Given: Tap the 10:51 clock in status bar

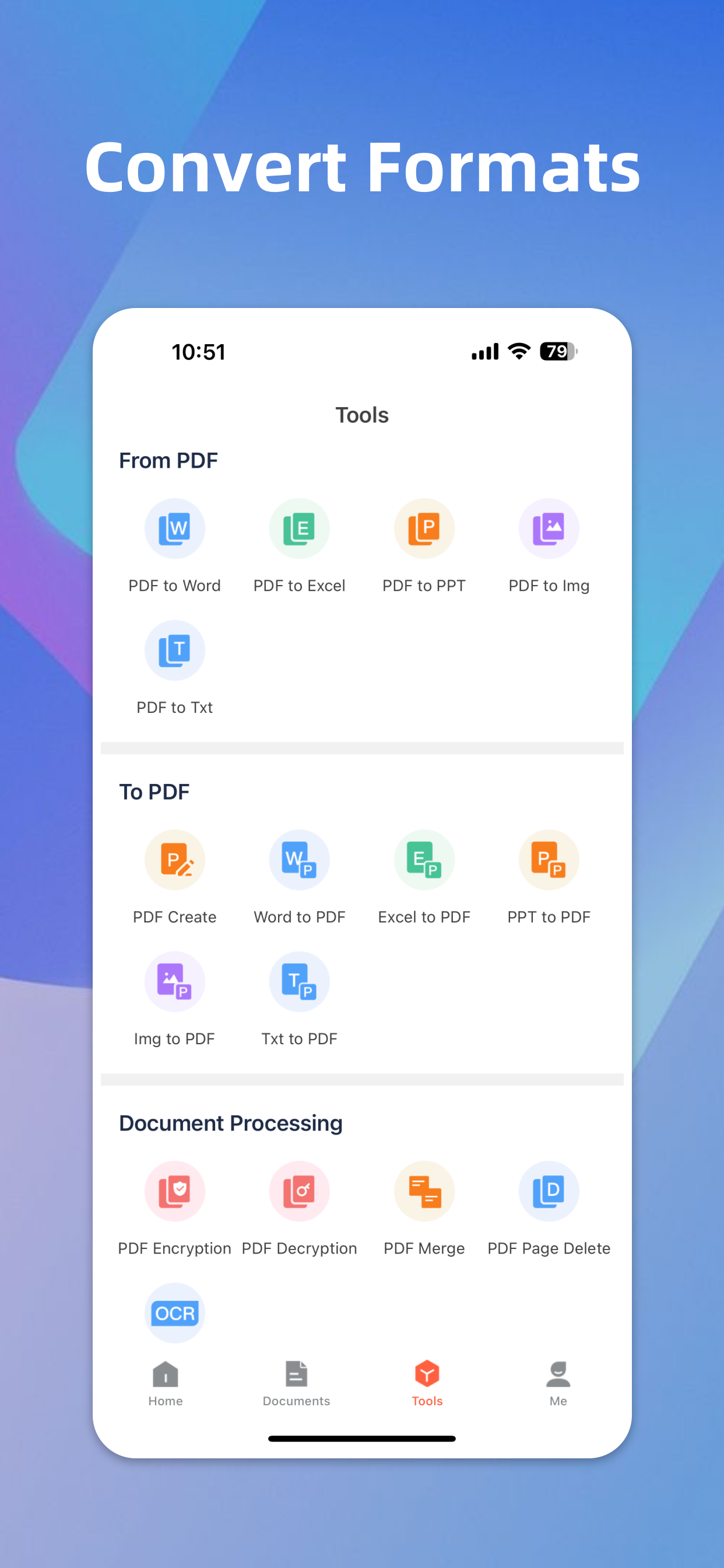Looking at the screenshot, I should [199, 352].
